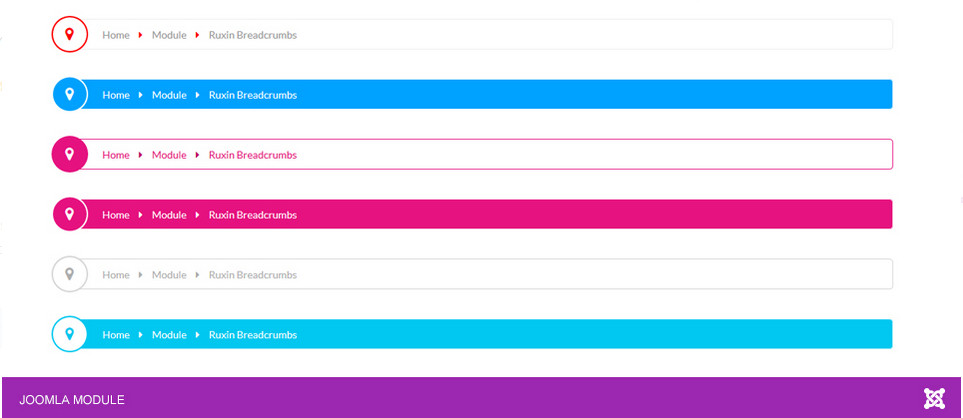This screenshot has width=963, height=418.
Task: Open Home in the blue filled breadcrumb
Action: pos(116,95)
